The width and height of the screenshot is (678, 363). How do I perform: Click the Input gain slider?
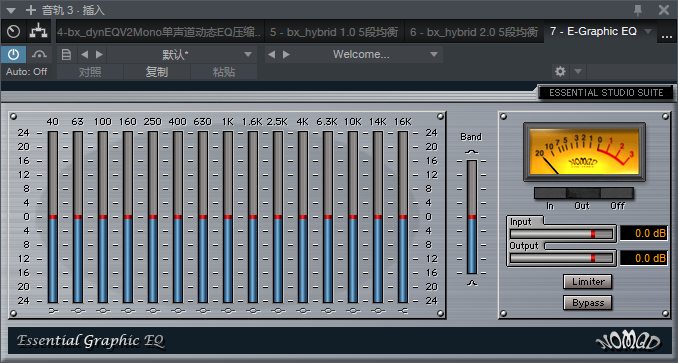click(x=561, y=234)
